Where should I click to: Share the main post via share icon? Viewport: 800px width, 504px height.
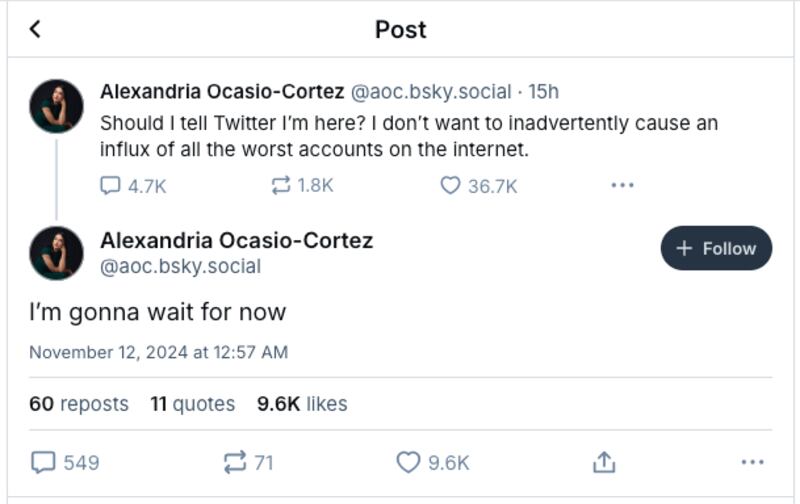(x=604, y=462)
